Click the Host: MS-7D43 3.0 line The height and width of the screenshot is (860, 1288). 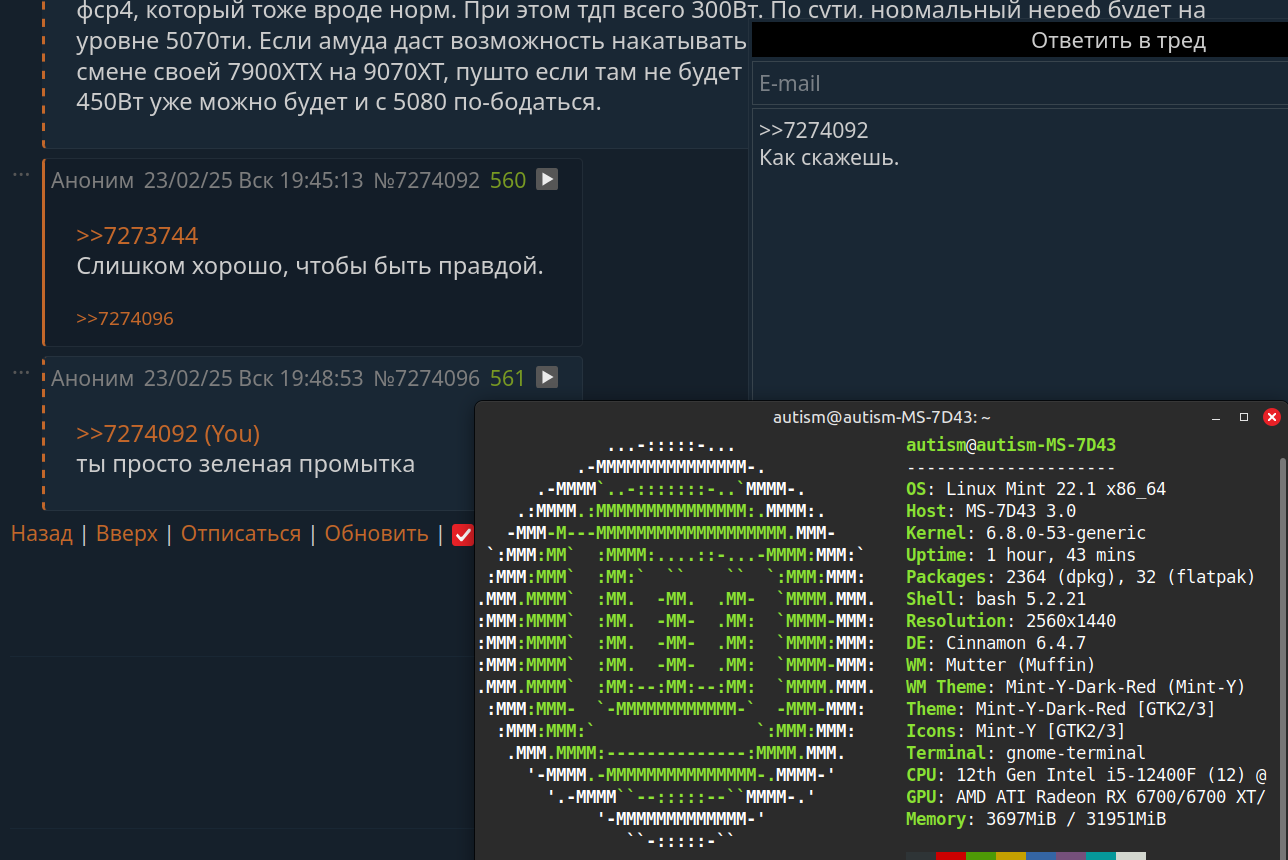coord(991,511)
